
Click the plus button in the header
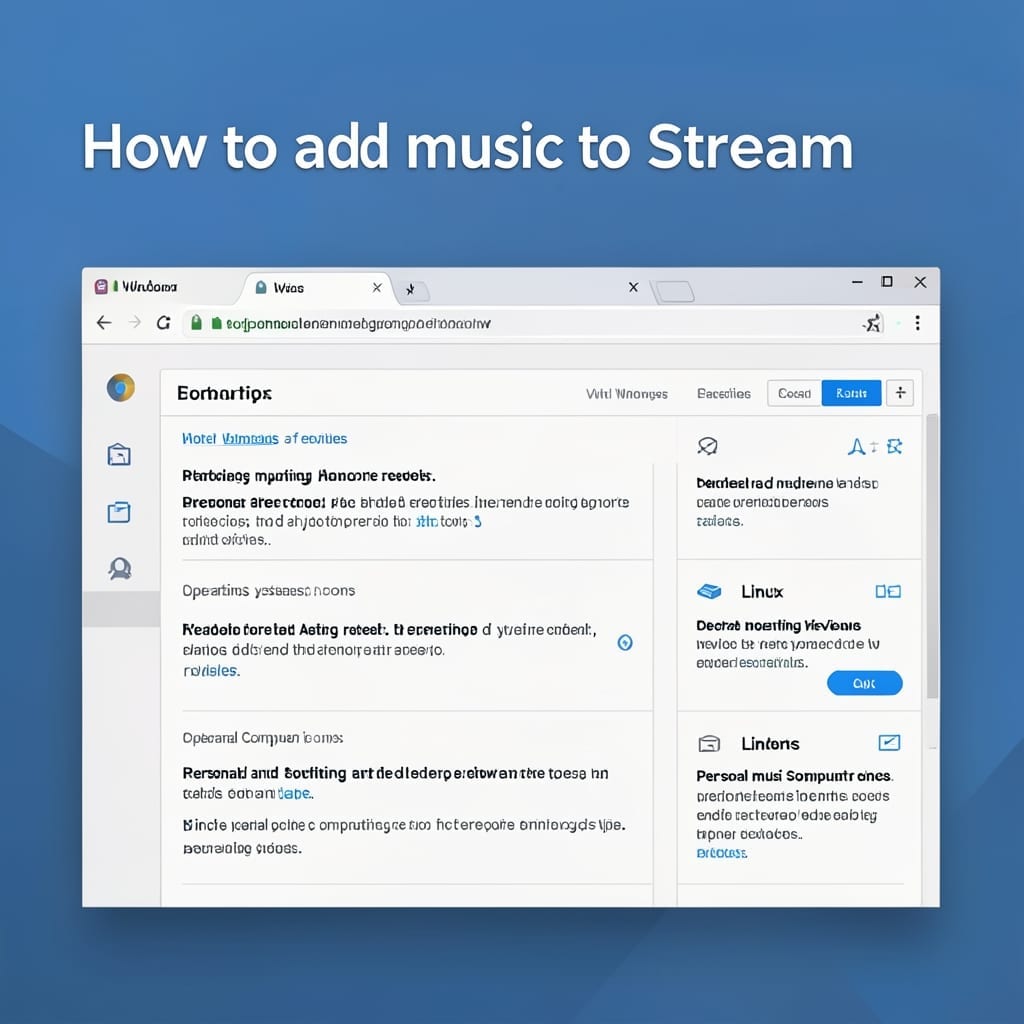tap(900, 392)
